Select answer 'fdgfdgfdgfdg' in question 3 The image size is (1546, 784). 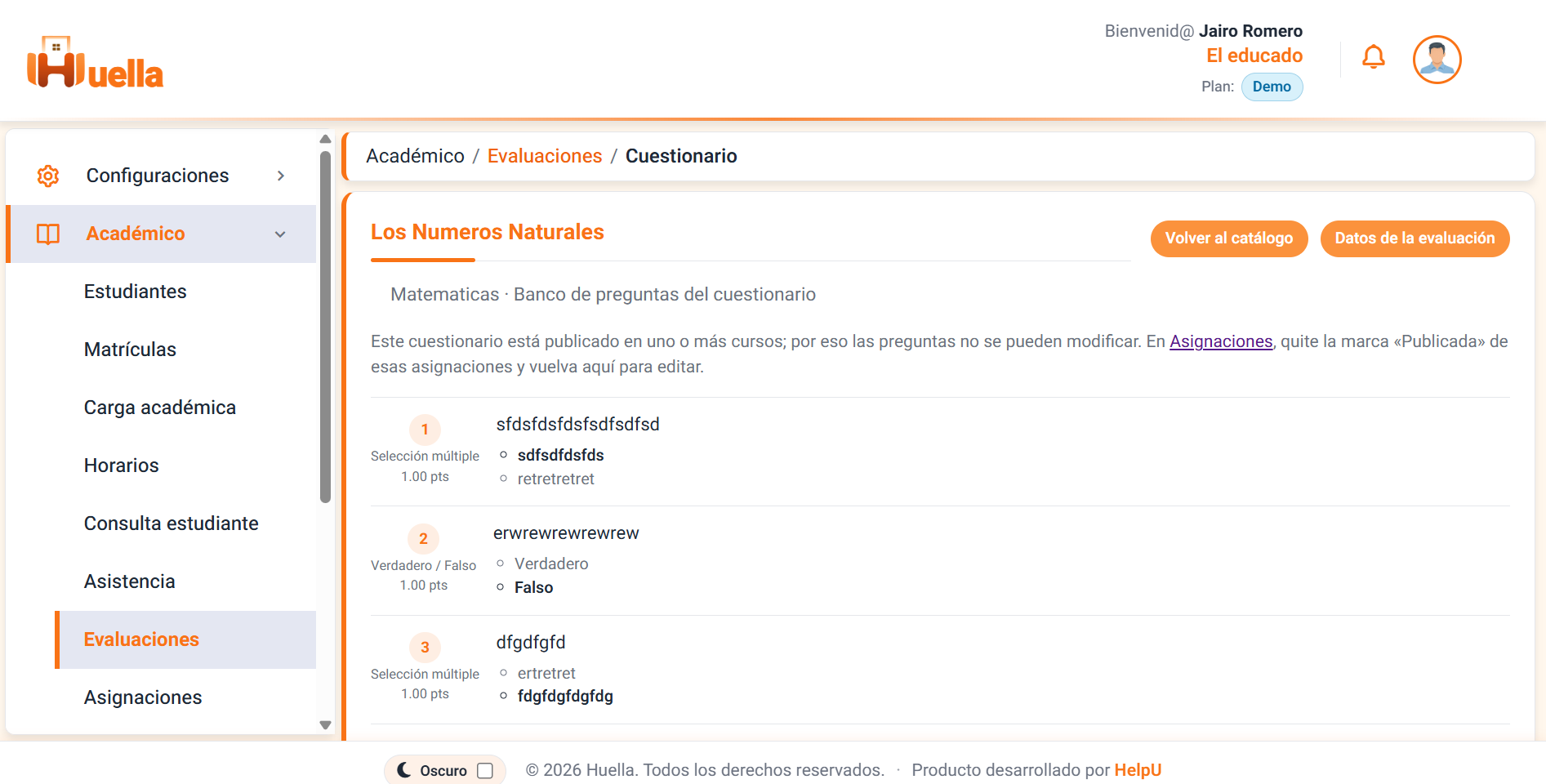(x=565, y=696)
